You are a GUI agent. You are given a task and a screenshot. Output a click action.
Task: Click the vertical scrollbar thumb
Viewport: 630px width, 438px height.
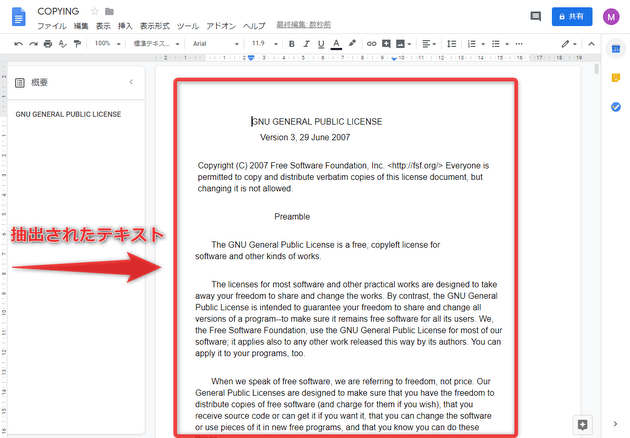click(596, 69)
